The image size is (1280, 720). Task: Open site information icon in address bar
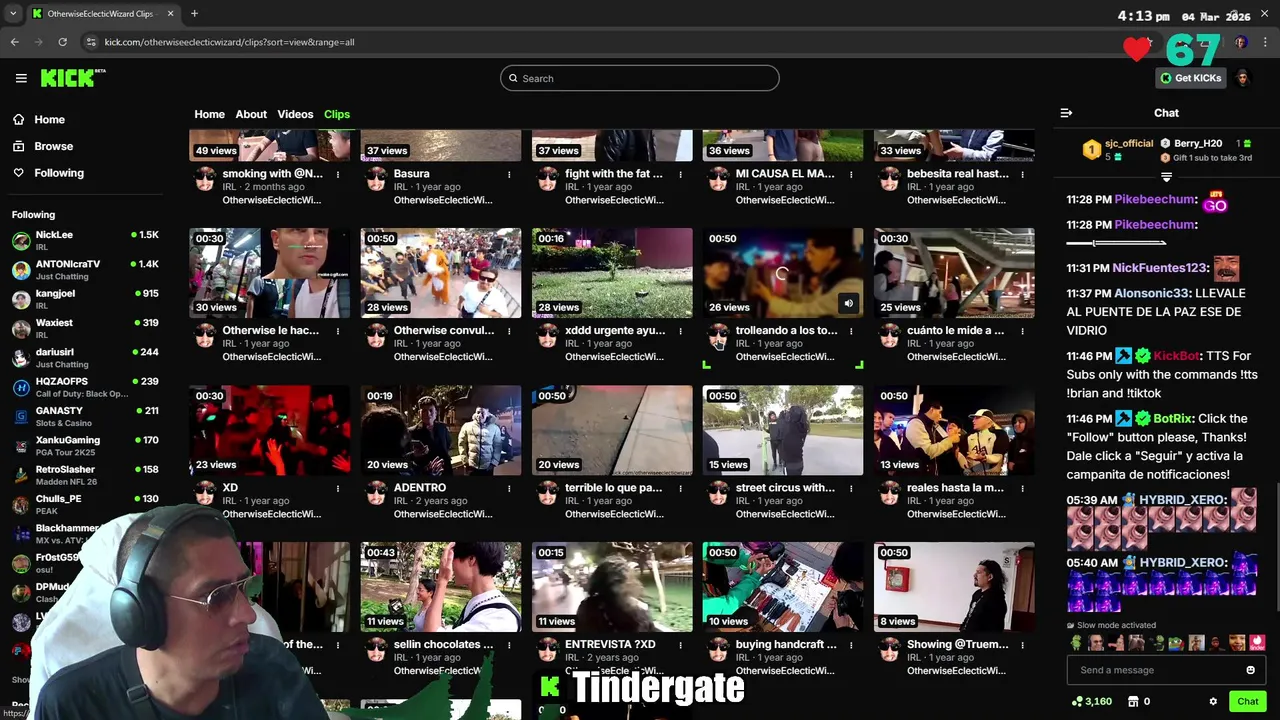[91, 42]
